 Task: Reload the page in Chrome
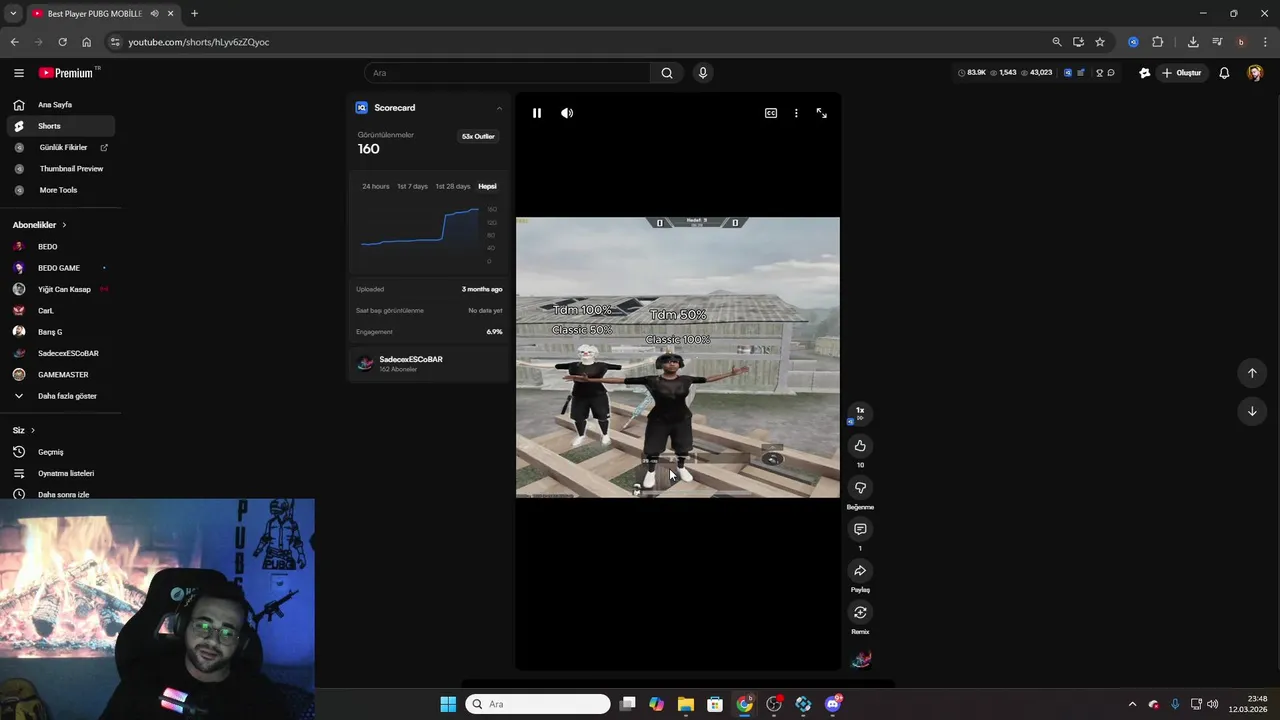62,42
